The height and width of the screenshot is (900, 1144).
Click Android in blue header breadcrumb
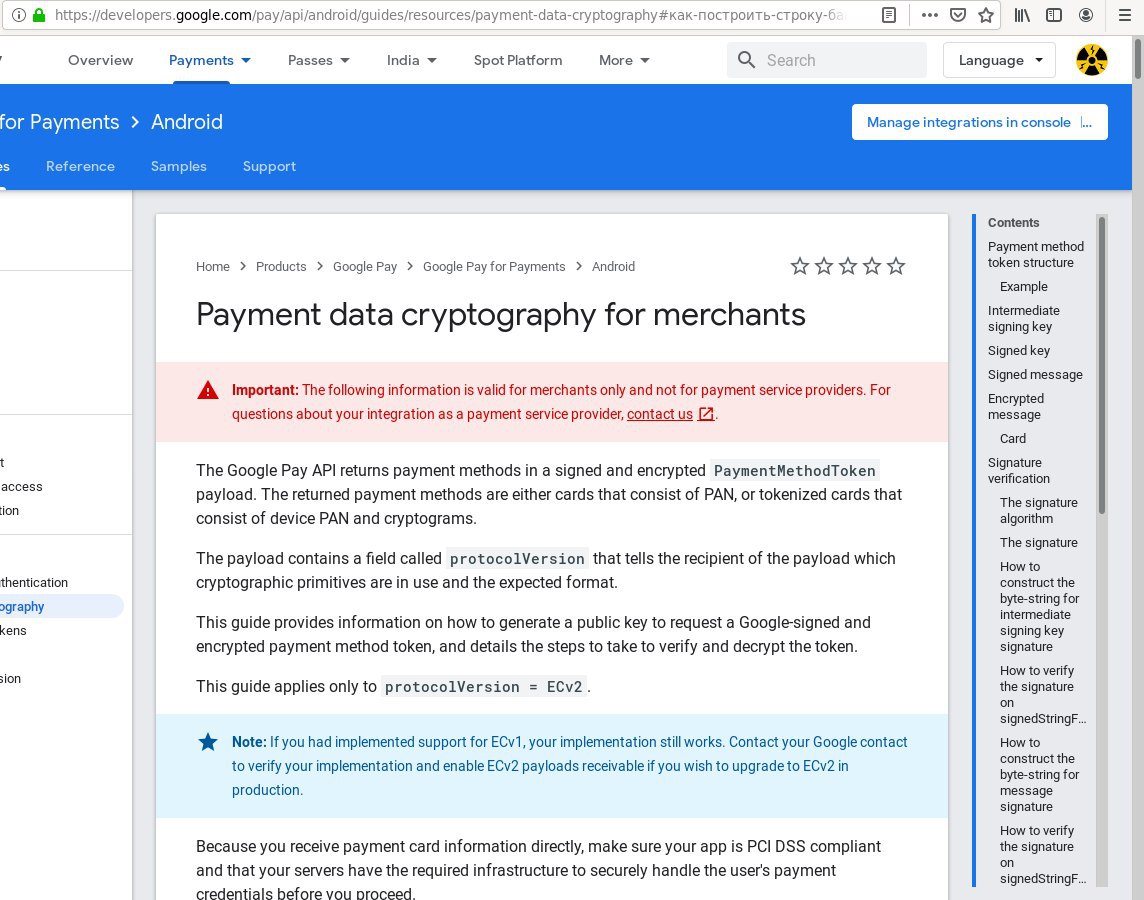coord(187,122)
